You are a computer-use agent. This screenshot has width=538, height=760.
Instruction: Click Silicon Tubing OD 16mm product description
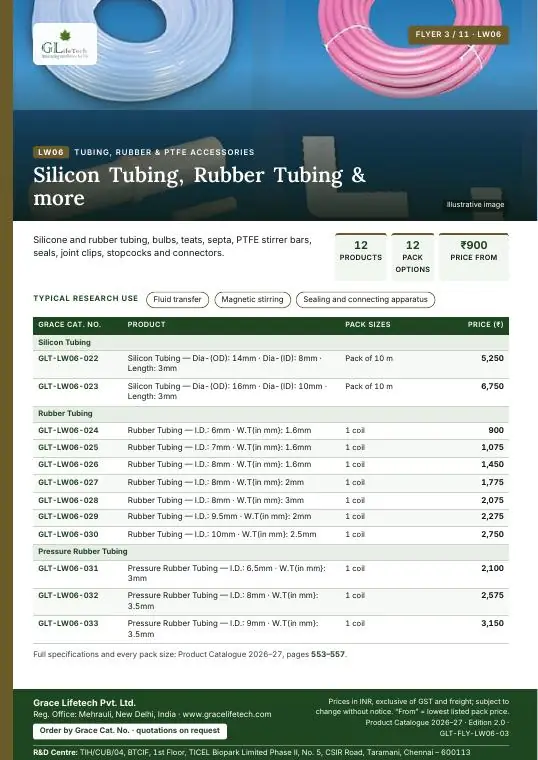(227, 391)
